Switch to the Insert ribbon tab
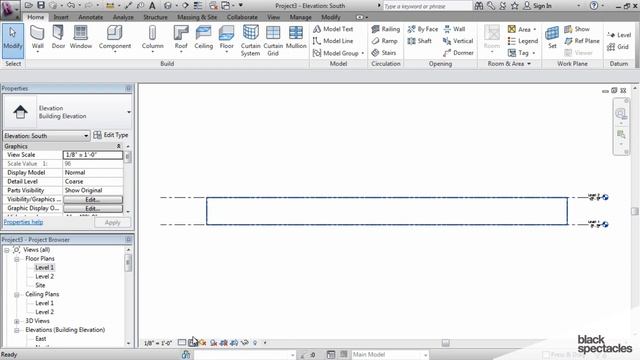Screen dimensions: 640x360 61,17
